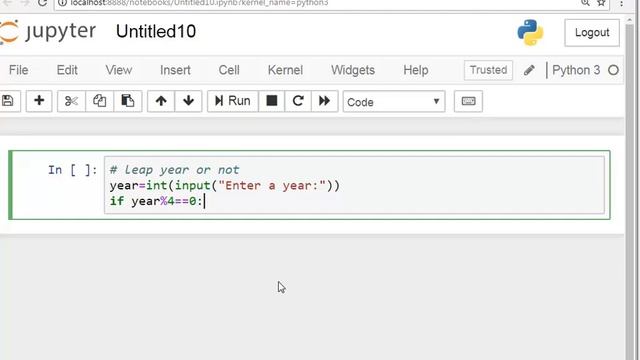Click the 'In [ ]:' cell prompt

(72, 170)
